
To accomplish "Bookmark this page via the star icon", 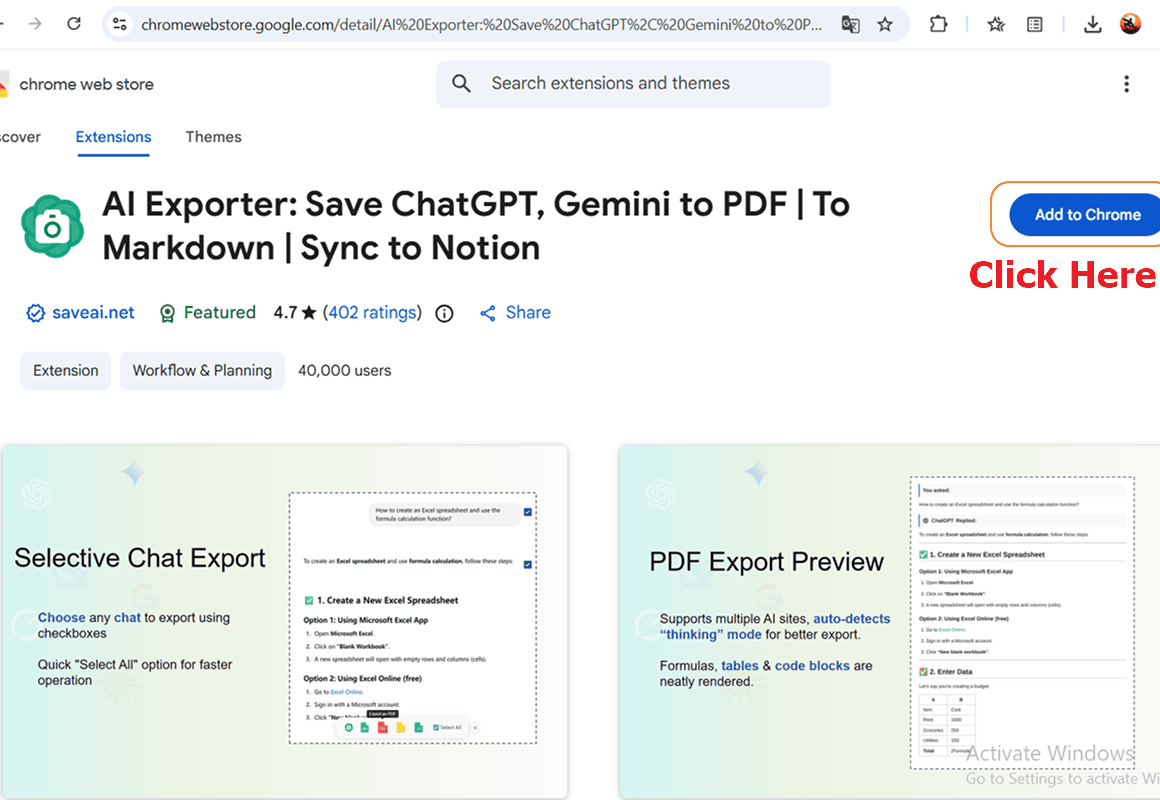I will (885, 24).
